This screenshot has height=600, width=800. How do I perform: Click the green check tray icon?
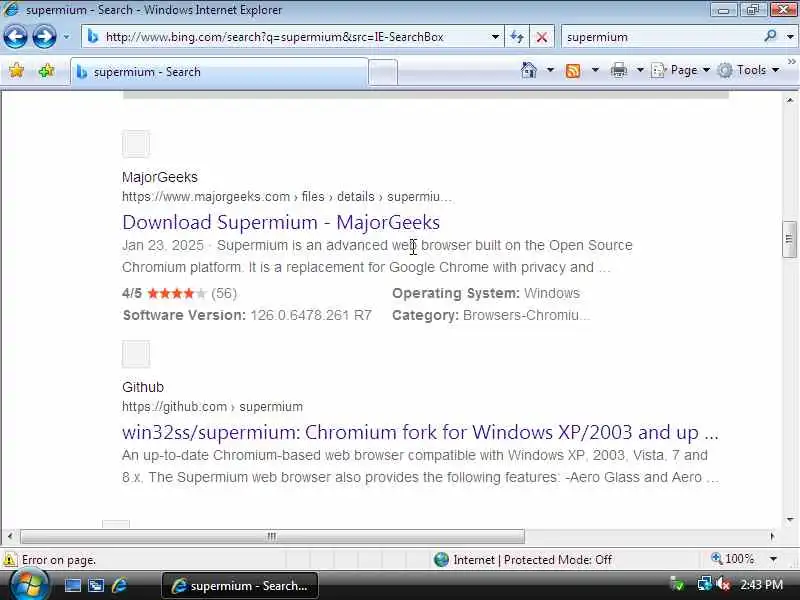[x=678, y=584]
